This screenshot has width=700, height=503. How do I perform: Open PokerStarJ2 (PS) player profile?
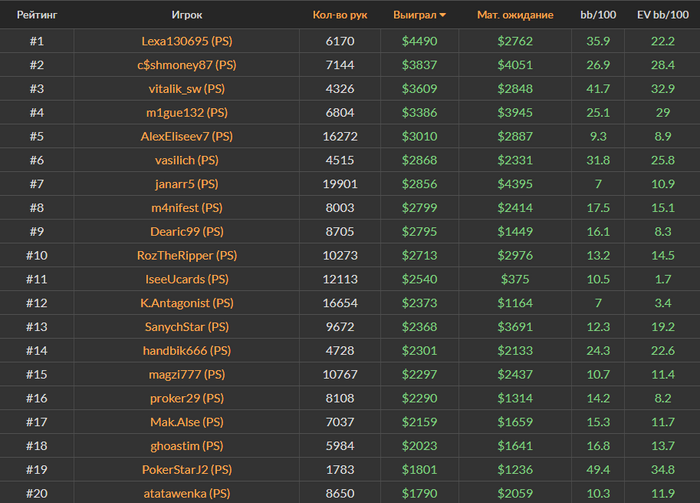pyautogui.click(x=188, y=470)
